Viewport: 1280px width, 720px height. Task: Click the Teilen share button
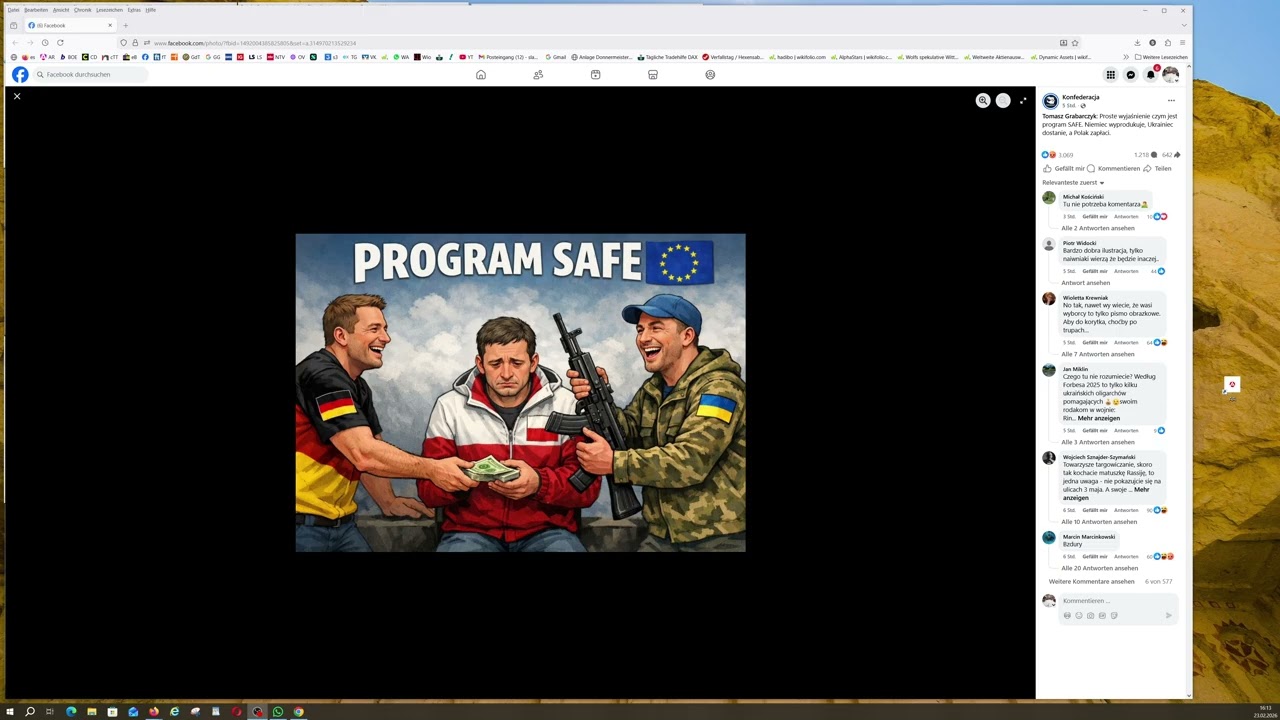point(1157,168)
